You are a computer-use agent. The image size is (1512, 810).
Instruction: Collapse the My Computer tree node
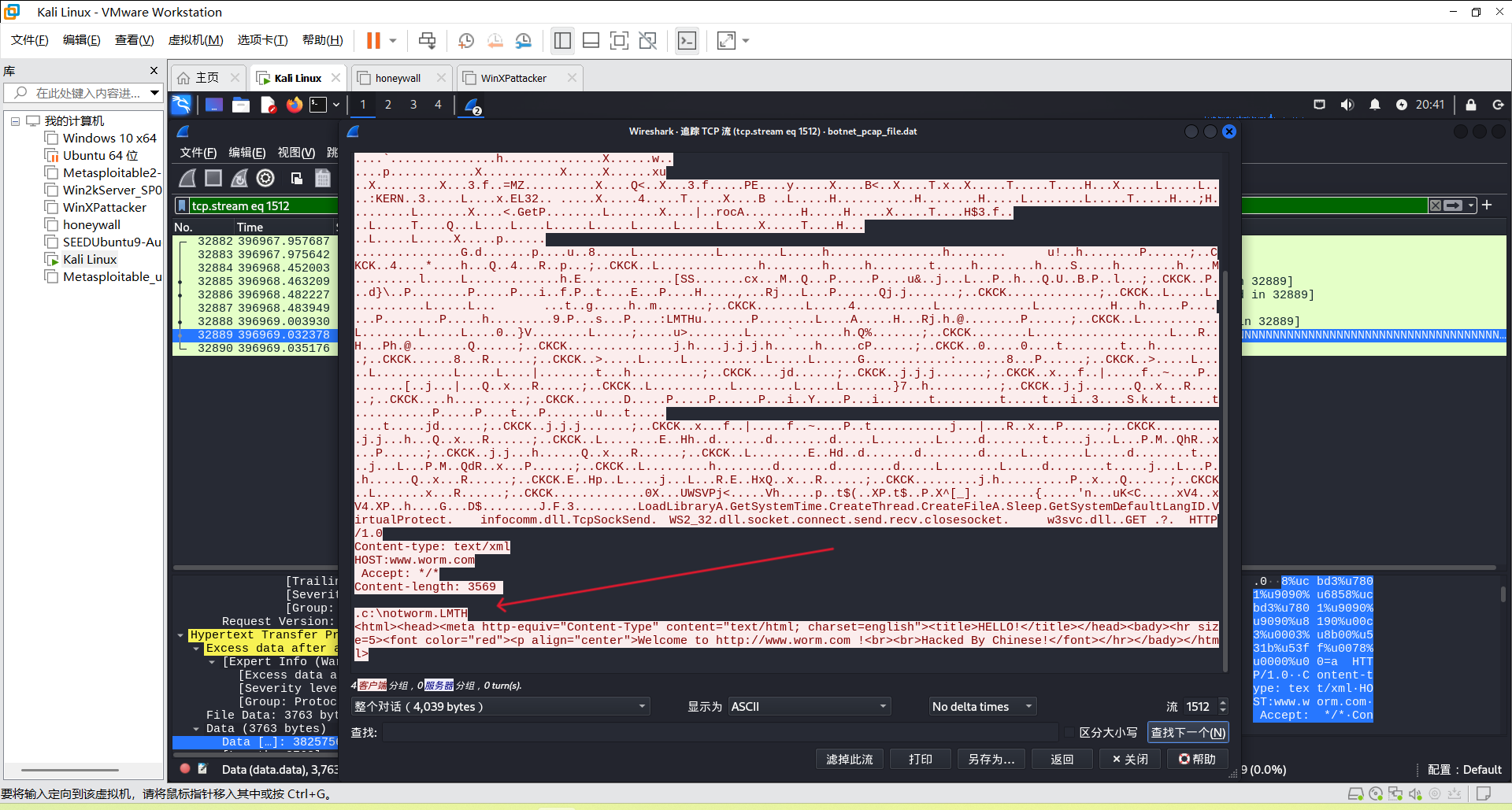[x=15, y=121]
